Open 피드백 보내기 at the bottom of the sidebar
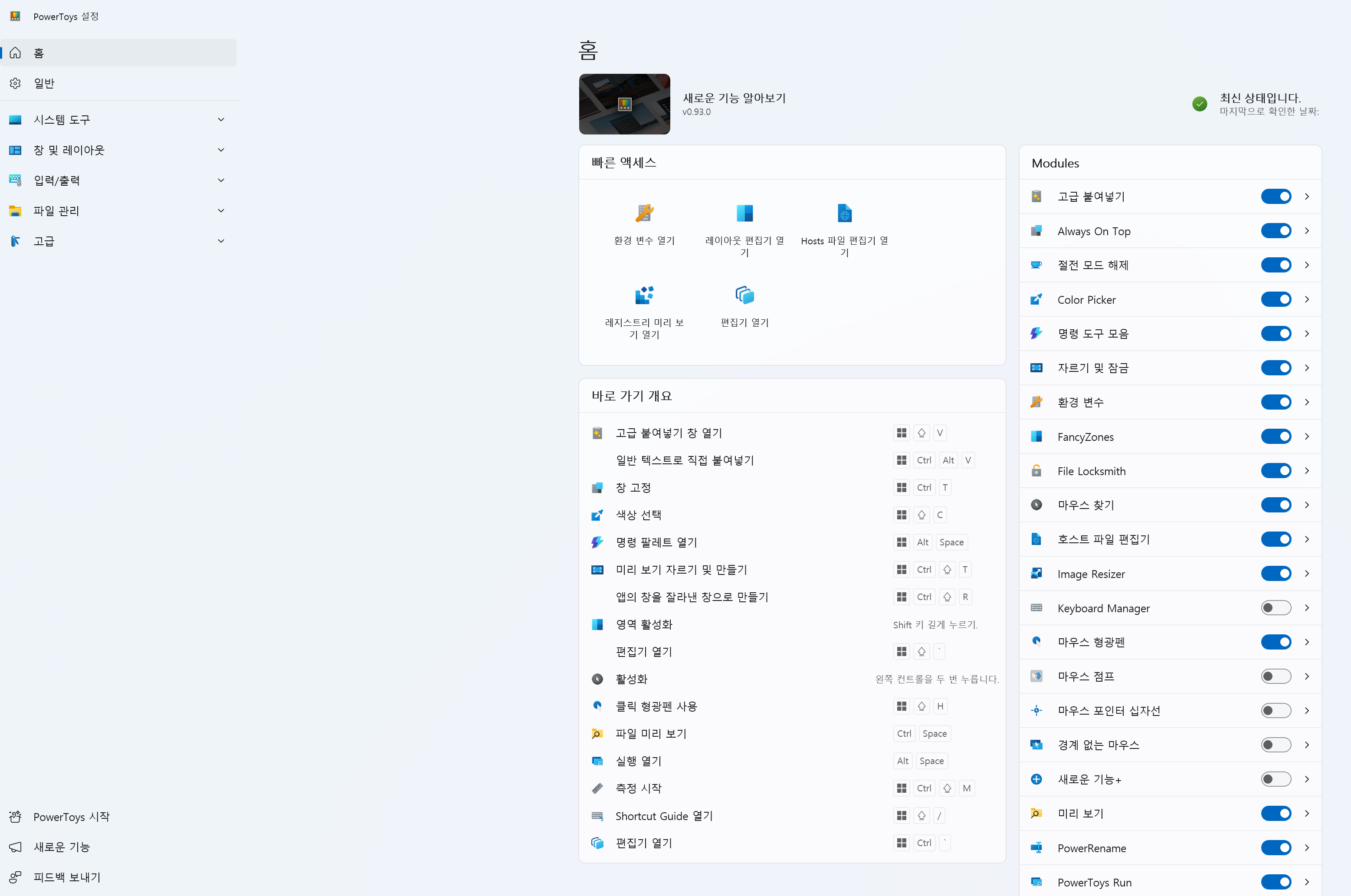The image size is (1351, 896). 66,877
